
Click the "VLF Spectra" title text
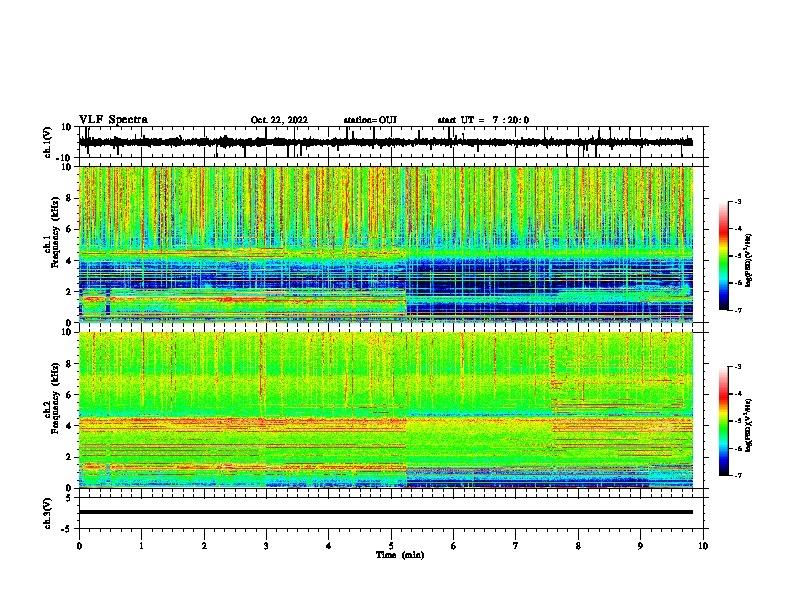point(113,120)
